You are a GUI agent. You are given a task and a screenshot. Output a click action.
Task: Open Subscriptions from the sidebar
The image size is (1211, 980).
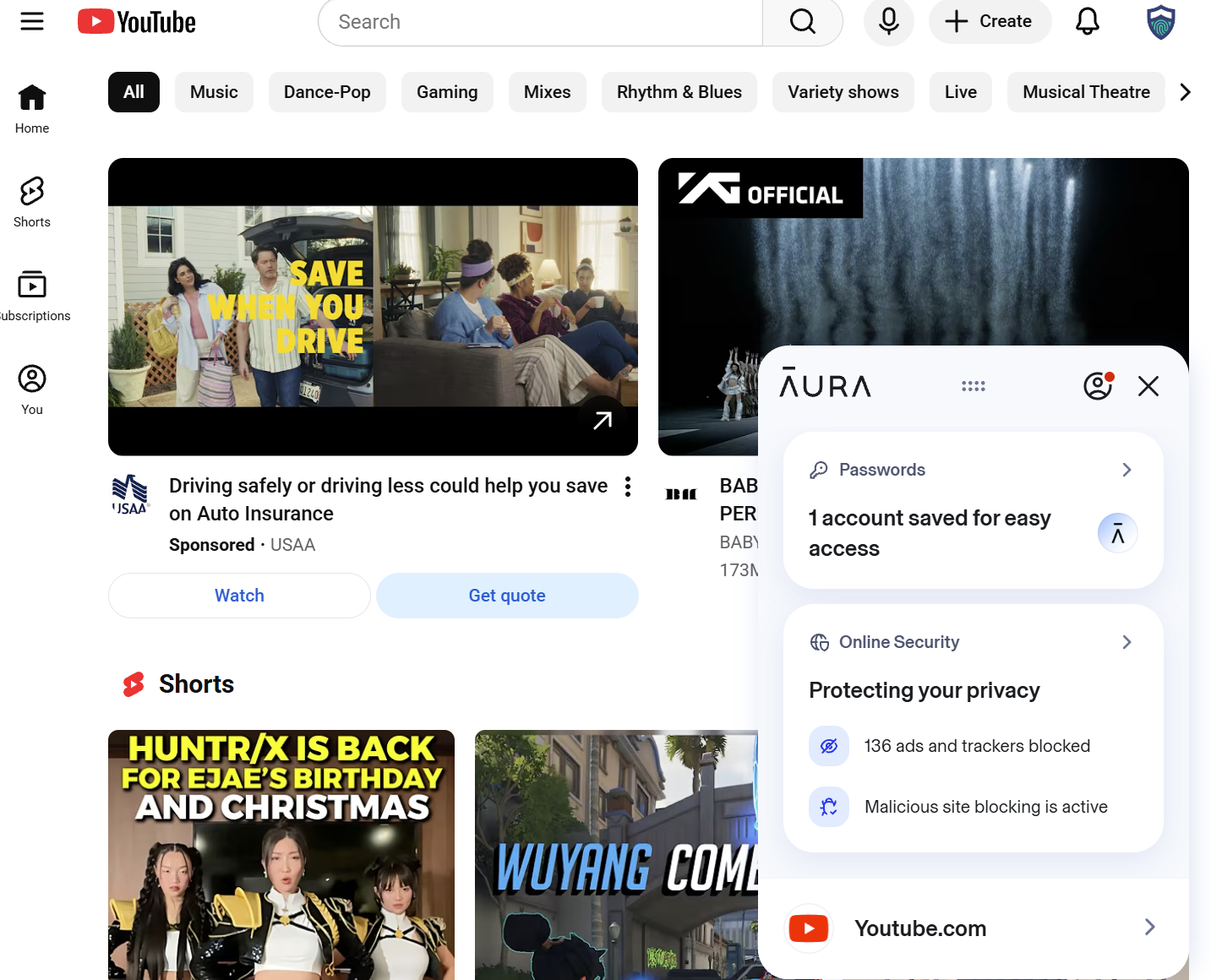31,295
